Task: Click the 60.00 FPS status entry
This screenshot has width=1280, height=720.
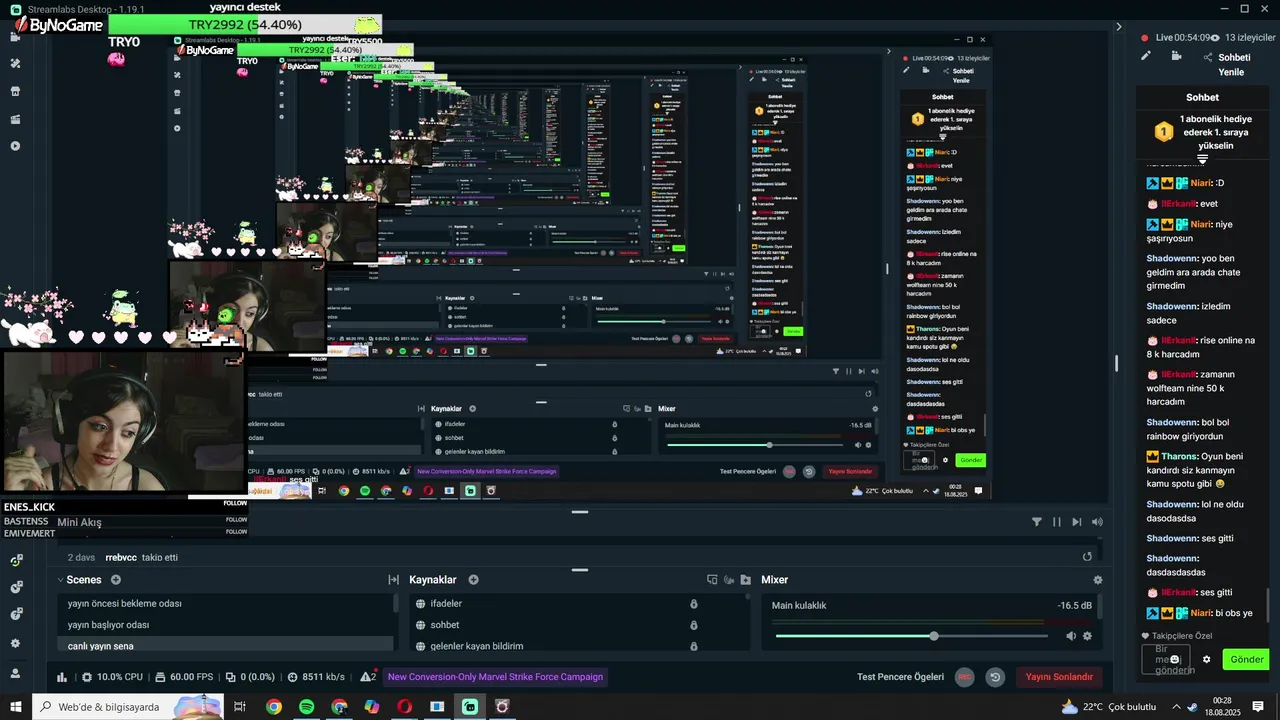Action: click(x=184, y=677)
